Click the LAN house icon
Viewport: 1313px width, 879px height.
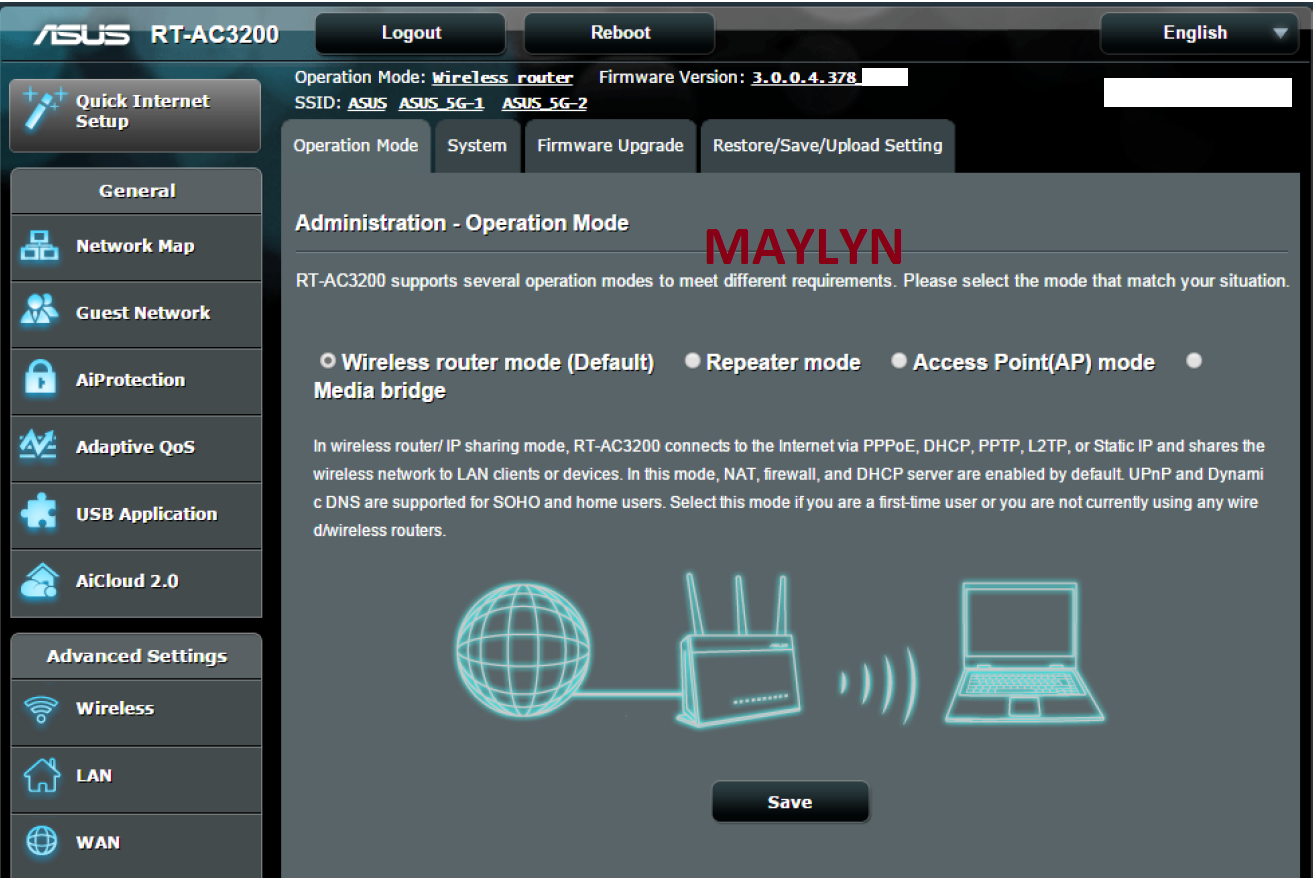coord(40,776)
